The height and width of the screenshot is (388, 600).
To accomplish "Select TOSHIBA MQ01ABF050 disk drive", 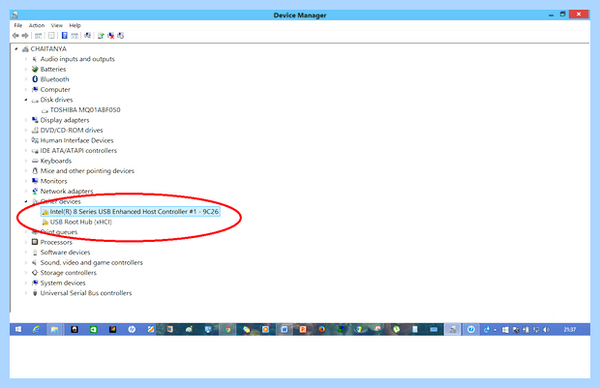I will coord(85,110).
